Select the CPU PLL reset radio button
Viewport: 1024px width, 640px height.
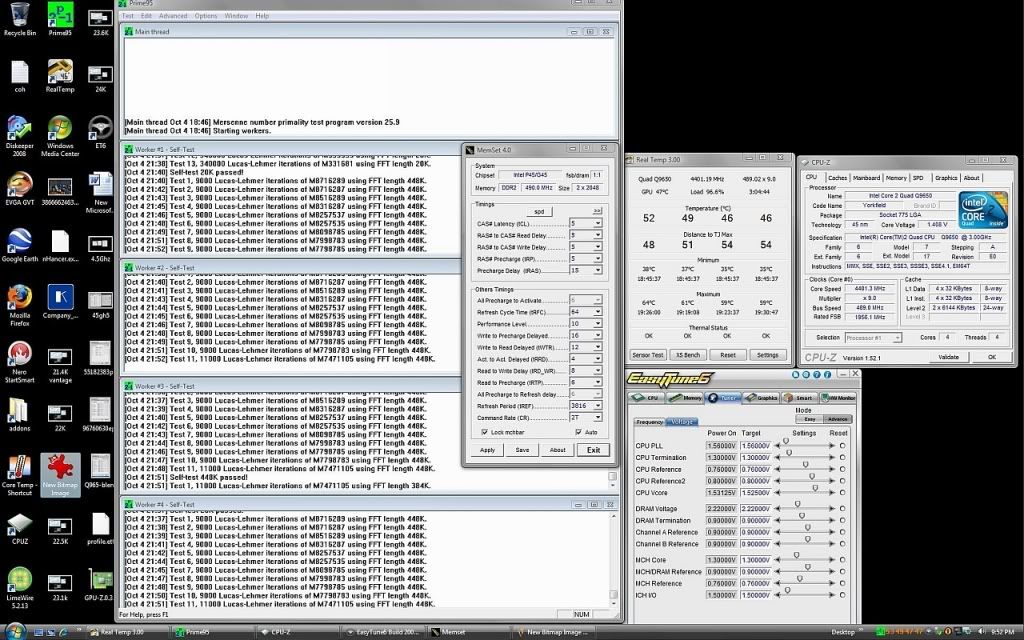pos(842,446)
